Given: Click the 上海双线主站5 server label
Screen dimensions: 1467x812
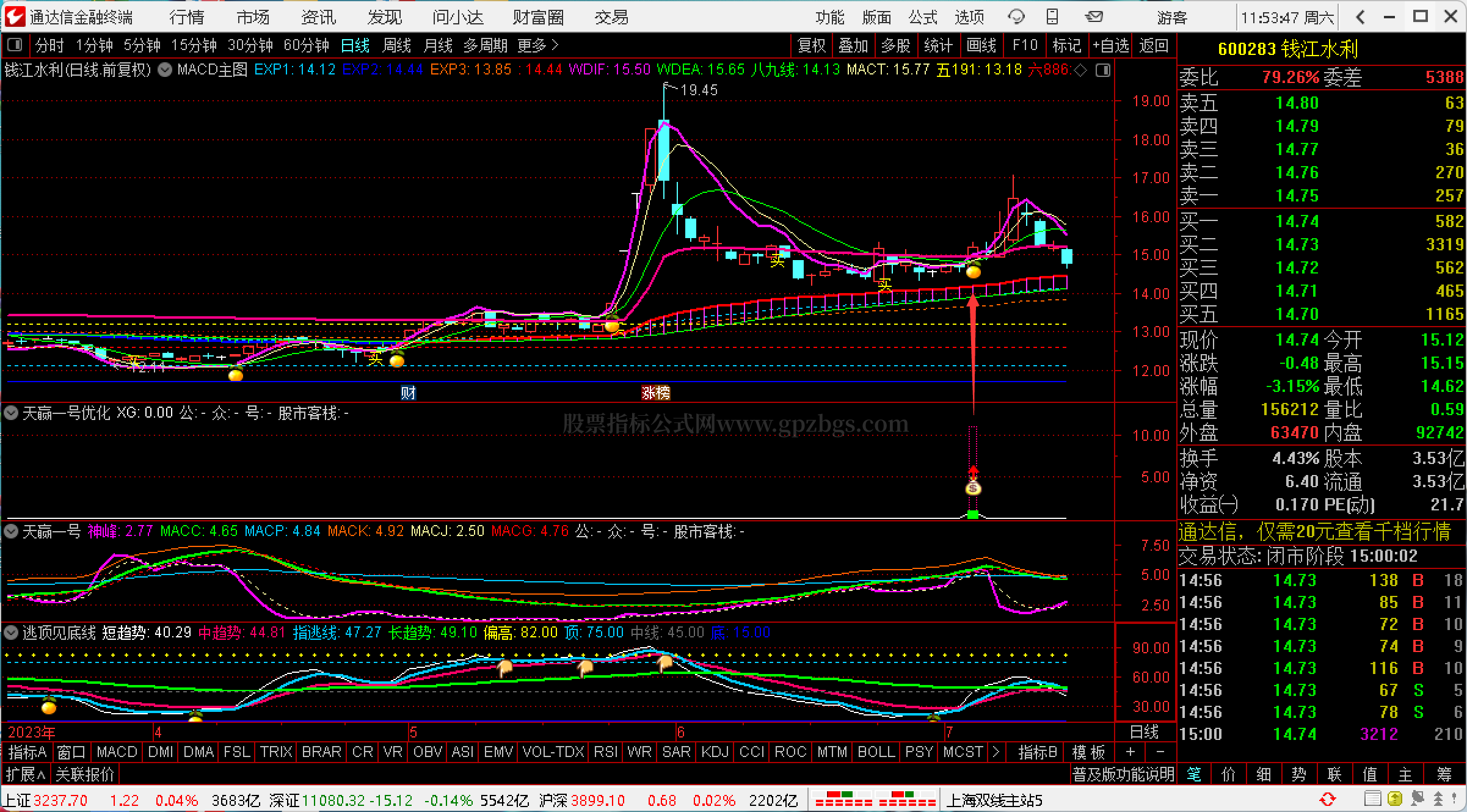Looking at the screenshot, I should click(x=994, y=800).
